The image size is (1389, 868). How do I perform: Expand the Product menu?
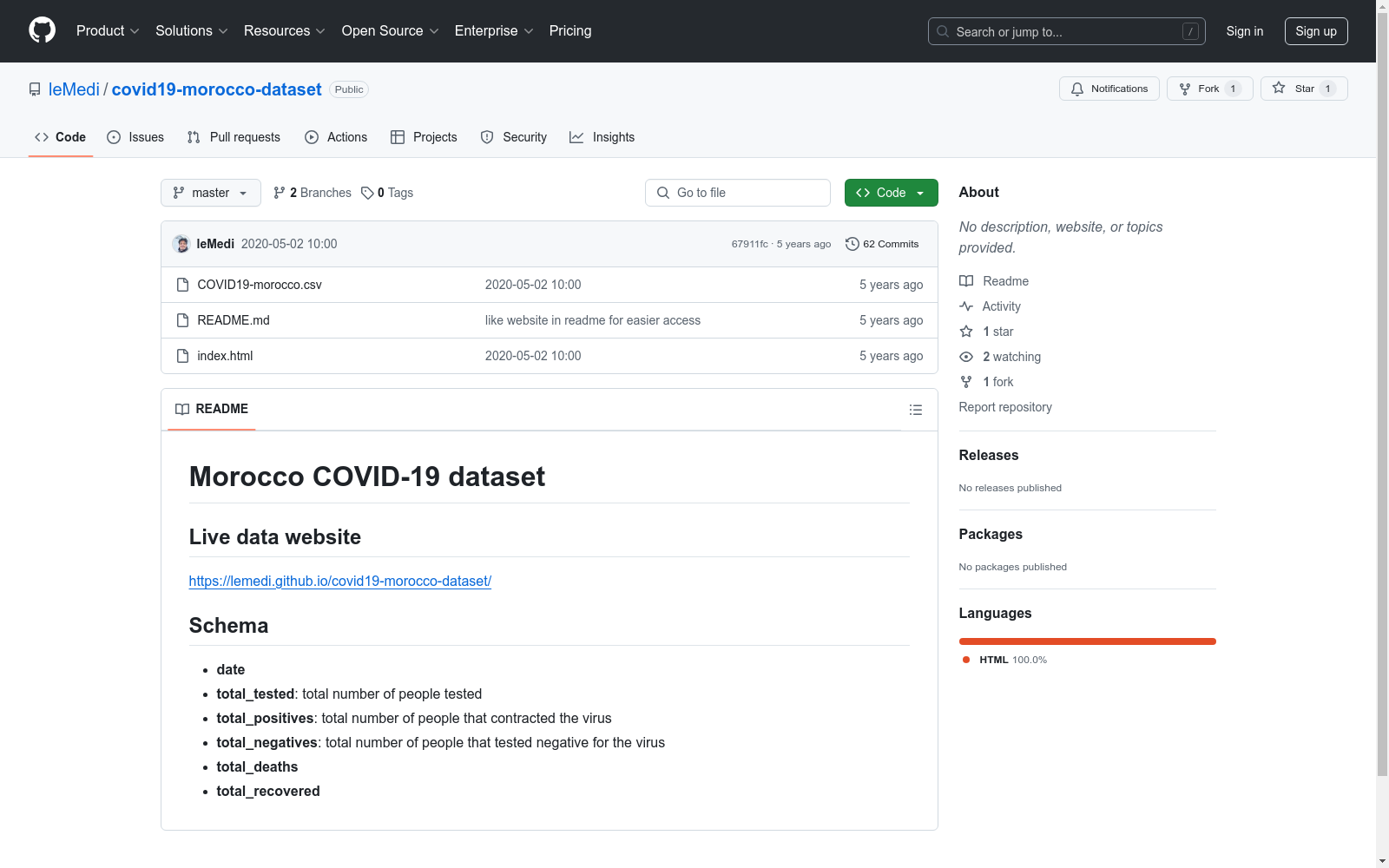[108, 31]
